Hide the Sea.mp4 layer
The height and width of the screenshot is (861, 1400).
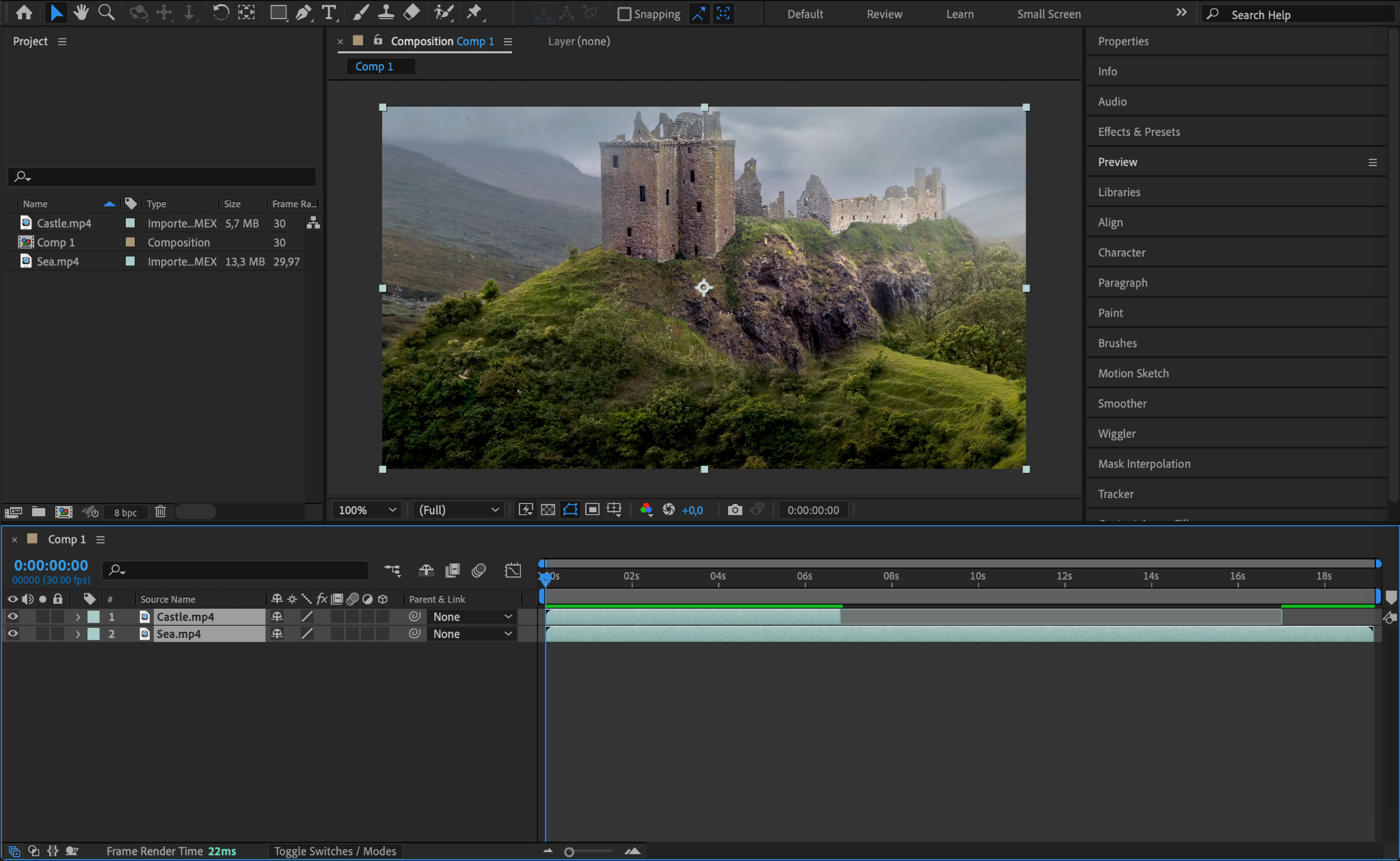point(12,634)
